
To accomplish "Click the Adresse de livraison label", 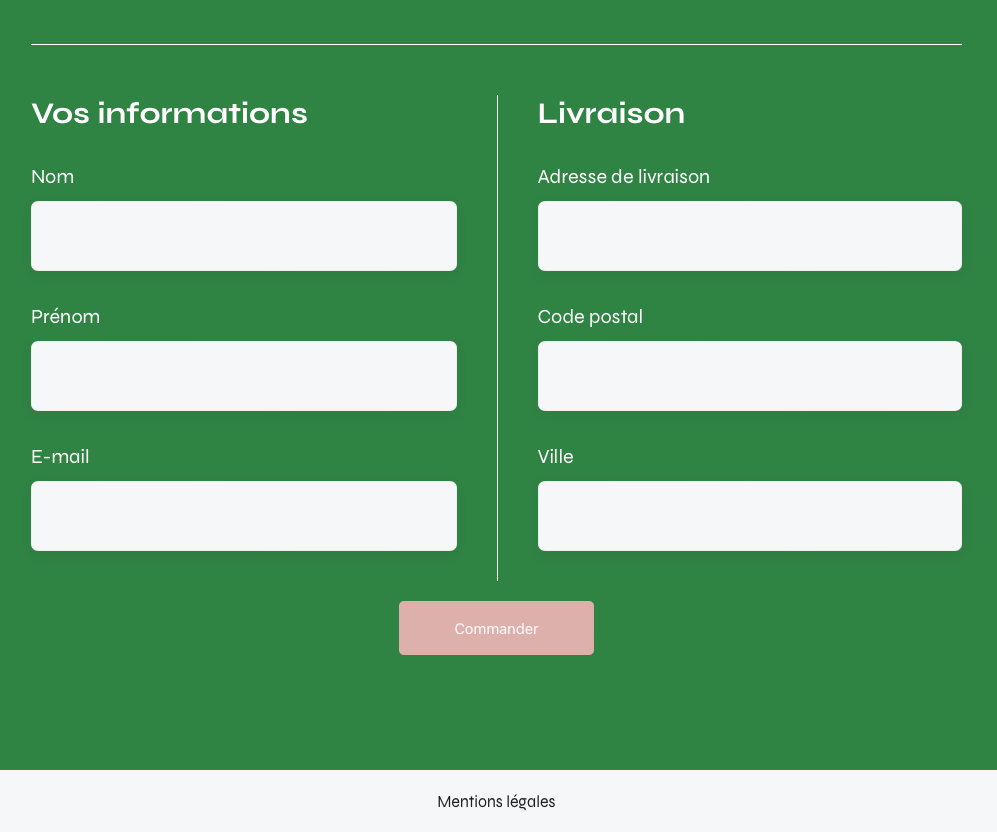I will tap(623, 177).
